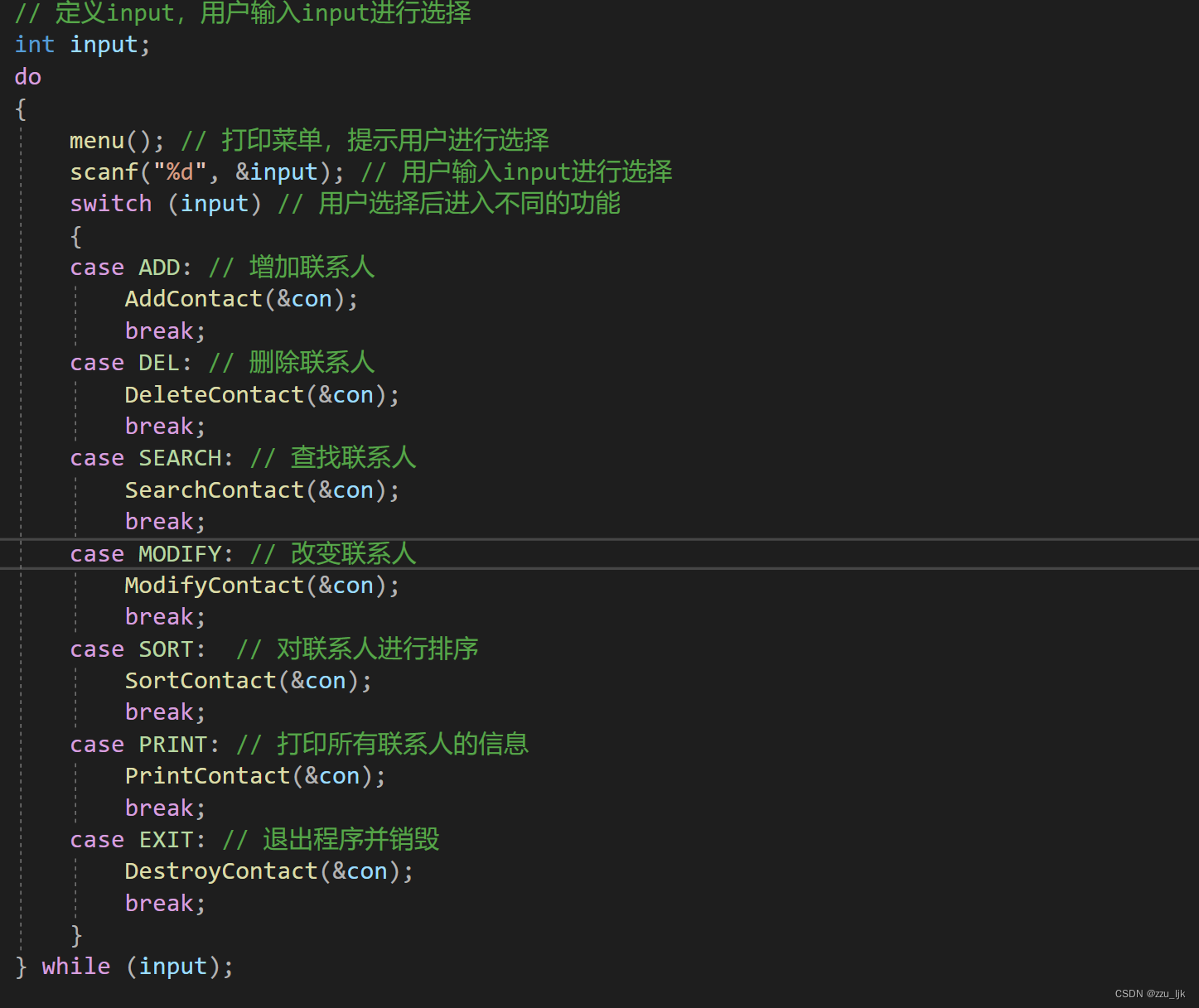Viewport: 1199px width, 1008px height.
Task: Click the 'case SEARCH:' line
Action: pyautogui.click(x=152, y=458)
